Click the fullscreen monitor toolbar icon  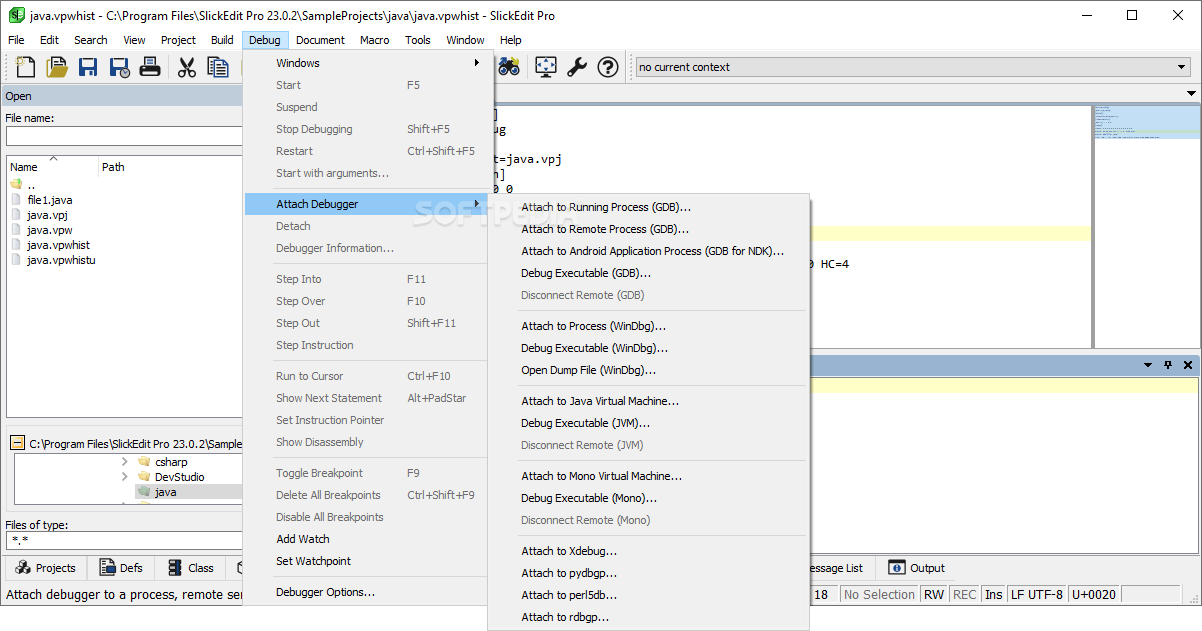(545, 67)
